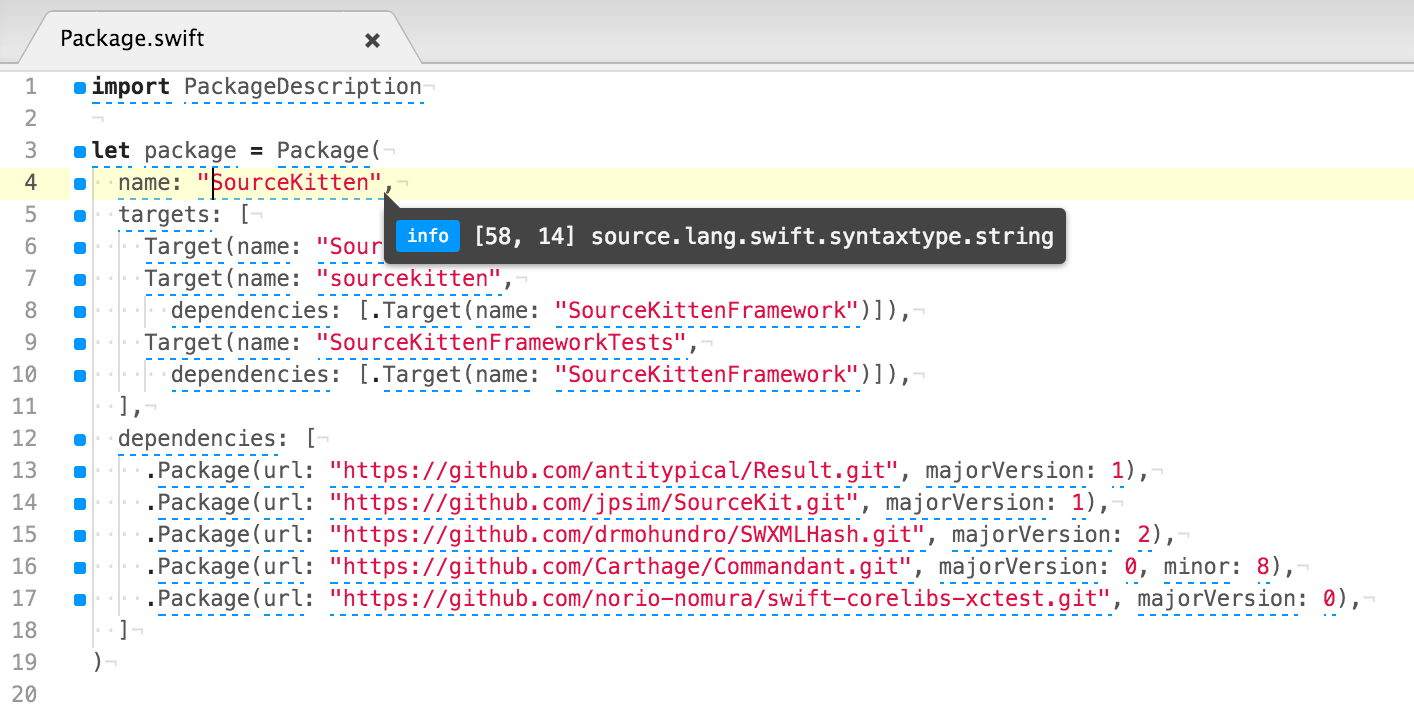Click the package variable name on line 3
Image resolution: width=1414 pixels, height=708 pixels.
tap(191, 151)
